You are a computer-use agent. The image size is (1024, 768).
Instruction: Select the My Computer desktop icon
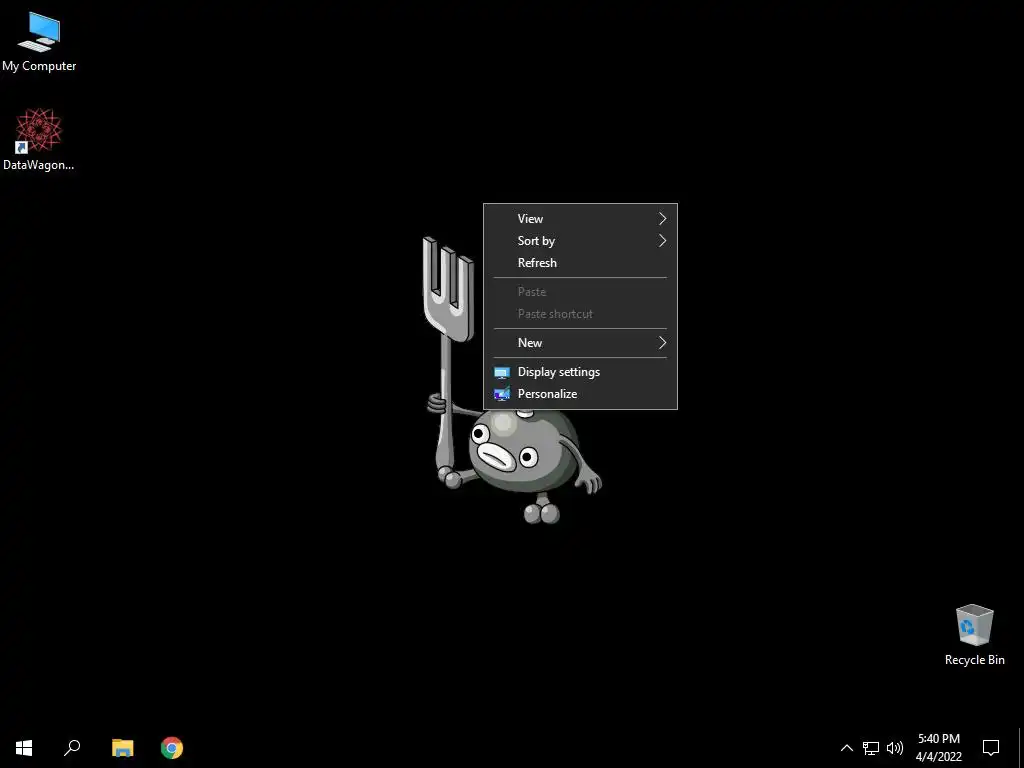(x=39, y=42)
